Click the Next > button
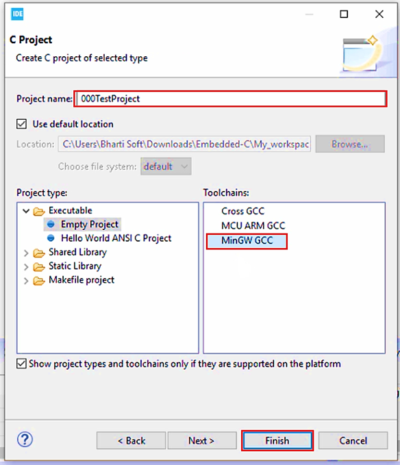The image size is (400, 465). 201,441
